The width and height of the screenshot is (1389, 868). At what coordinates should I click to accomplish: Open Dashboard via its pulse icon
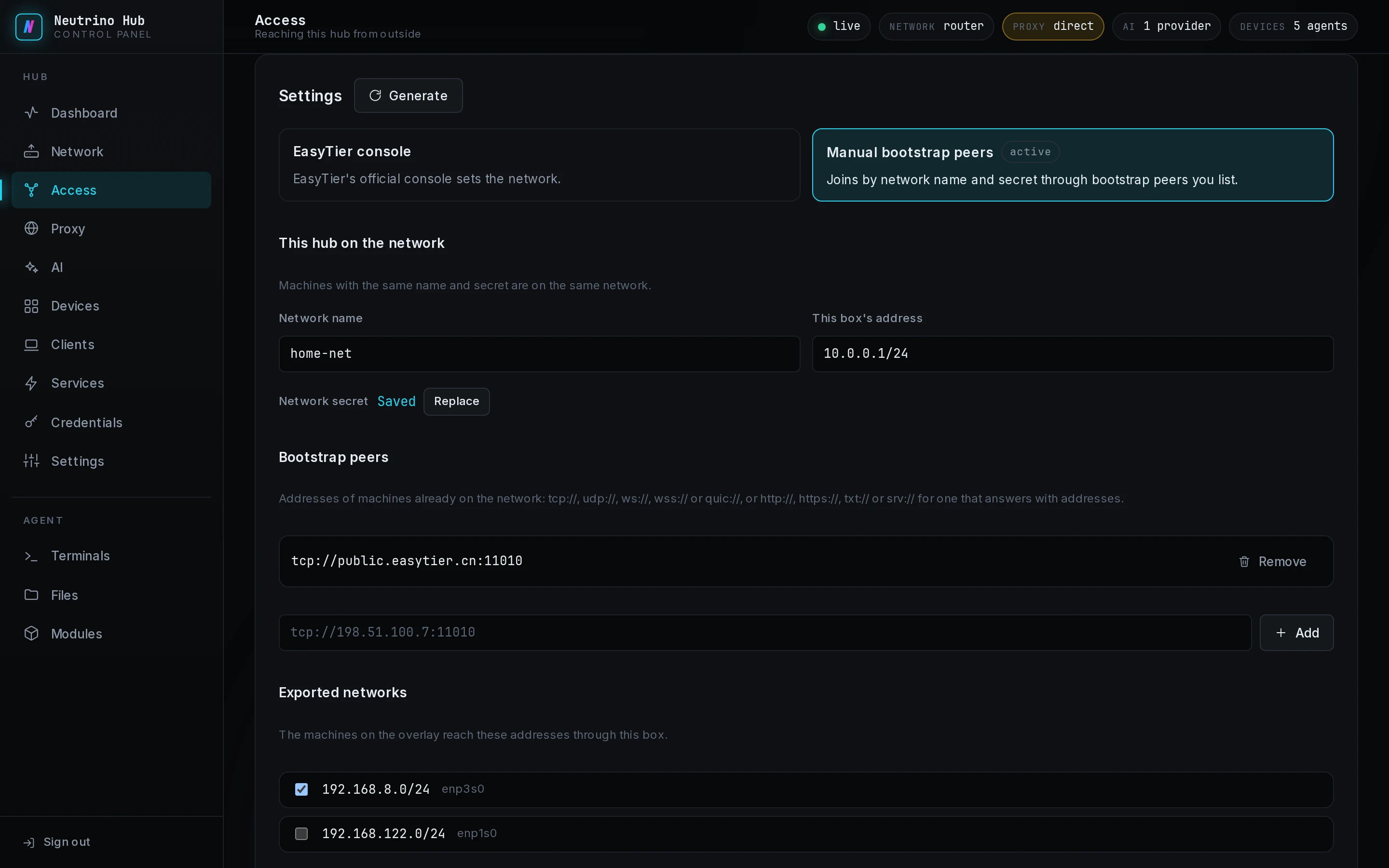[31, 112]
